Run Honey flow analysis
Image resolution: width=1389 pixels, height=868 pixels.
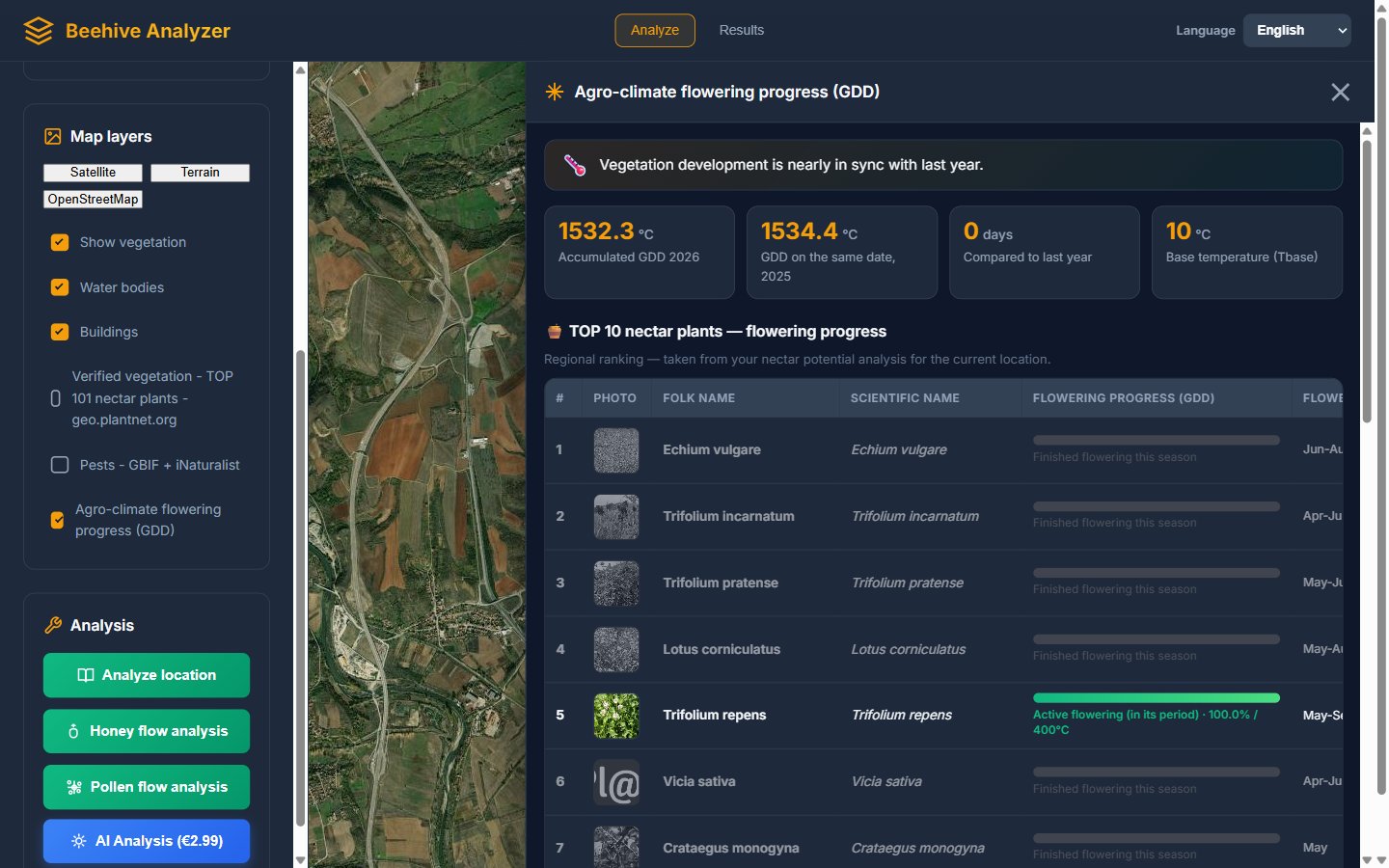pos(147,731)
